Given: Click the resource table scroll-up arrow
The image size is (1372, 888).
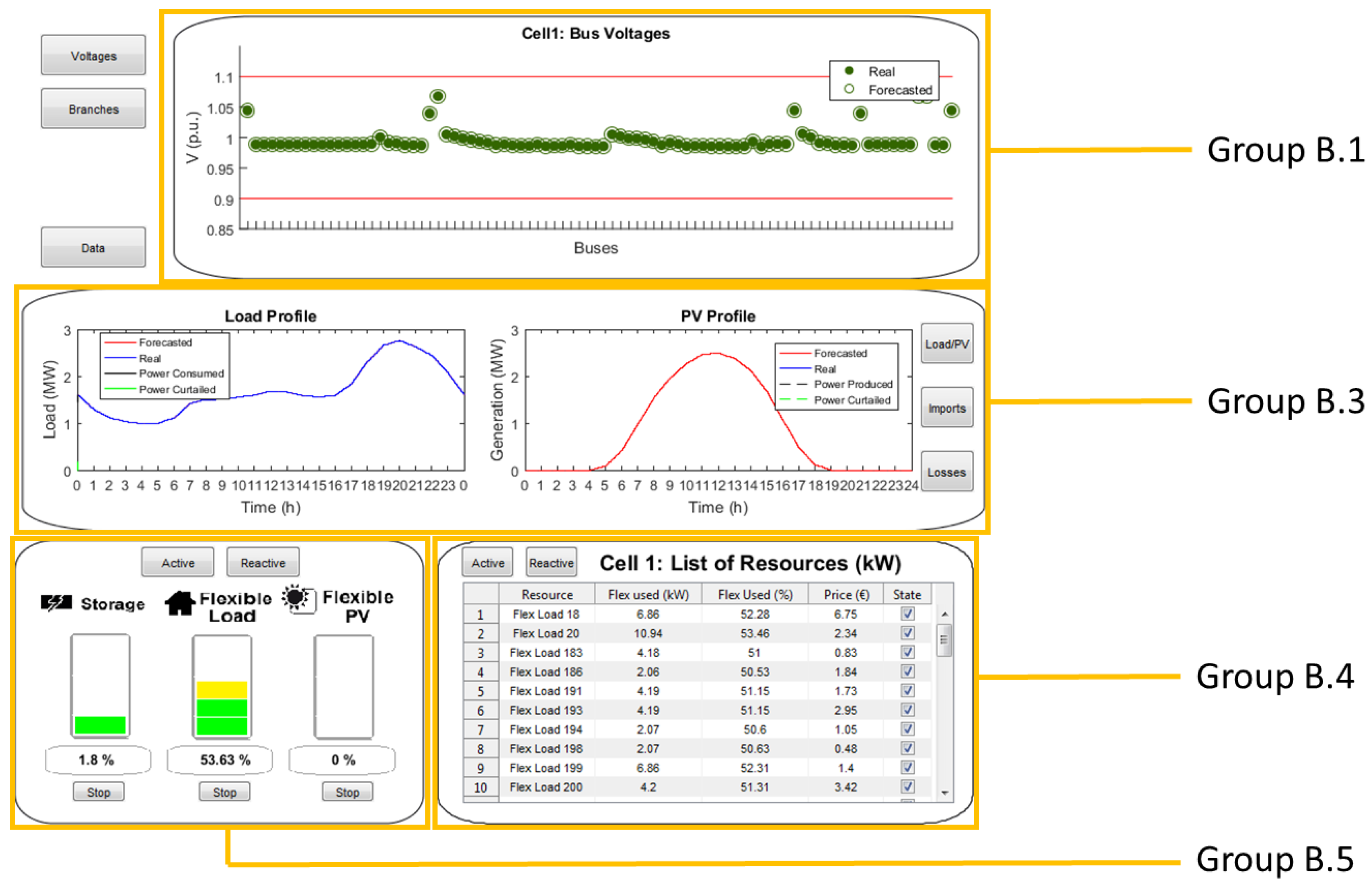Looking at the screenshot, I should click(x=944, y=614).
